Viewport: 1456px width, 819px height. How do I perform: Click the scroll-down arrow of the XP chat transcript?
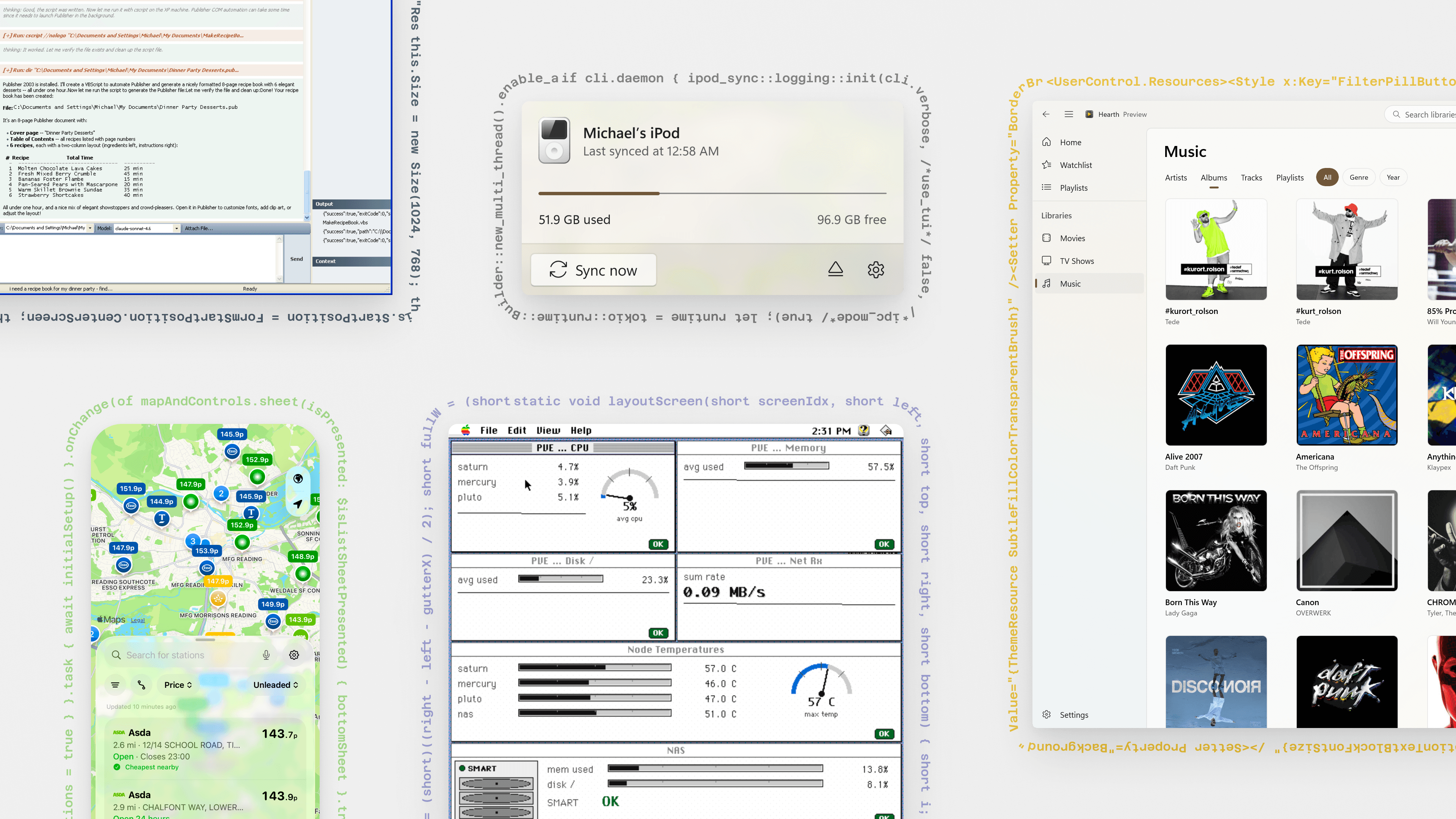click(307, 218)
